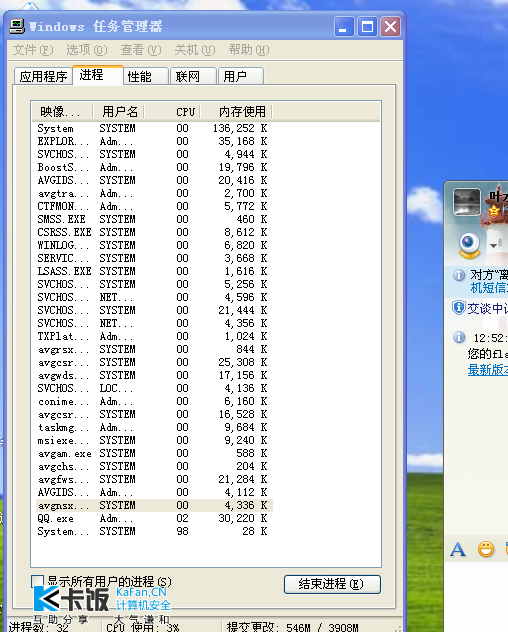Viewport: 508px width, 632px height.
Task: Select the LSASS.EXE process row
Action: pyautogui.click(x=154, y=271)
